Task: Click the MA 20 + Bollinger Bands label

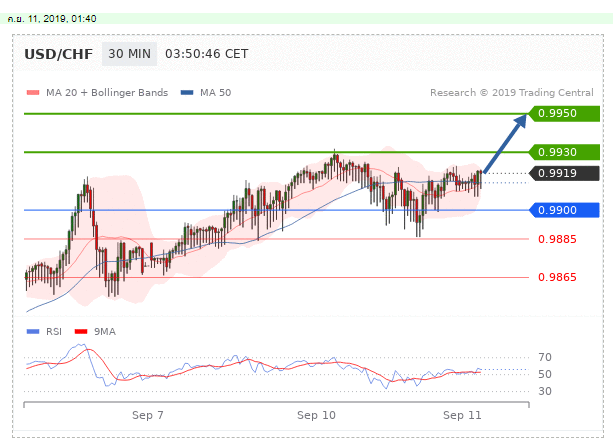Action: [x=107, y=93]
